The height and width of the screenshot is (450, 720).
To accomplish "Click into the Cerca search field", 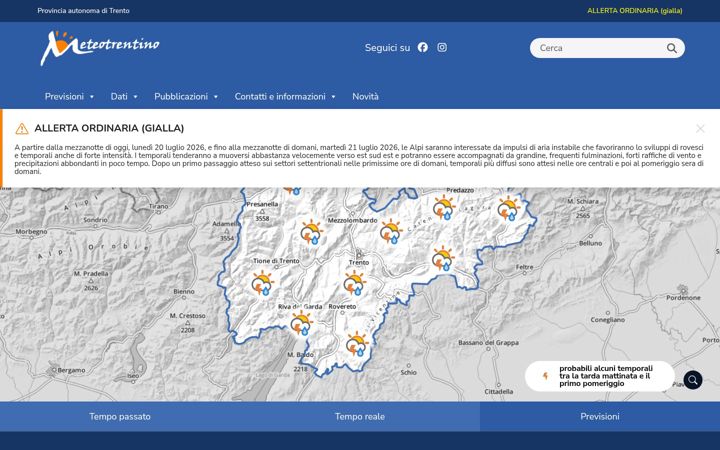I will [607, 48].
